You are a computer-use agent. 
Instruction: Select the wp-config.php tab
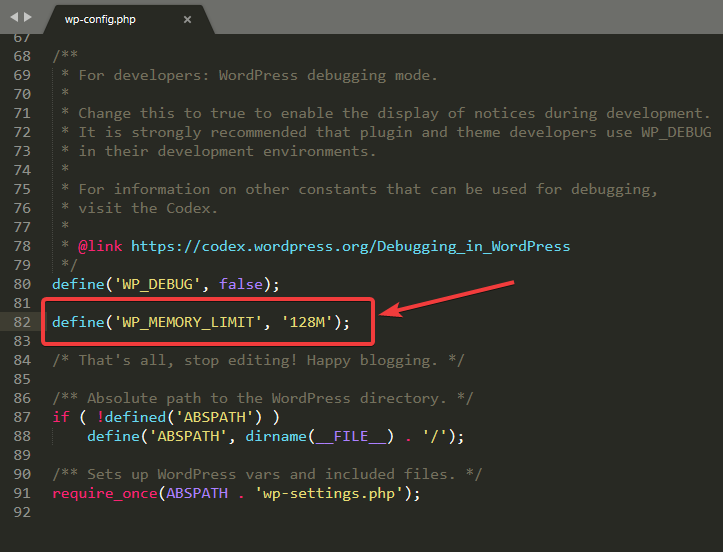pos(100,19)
